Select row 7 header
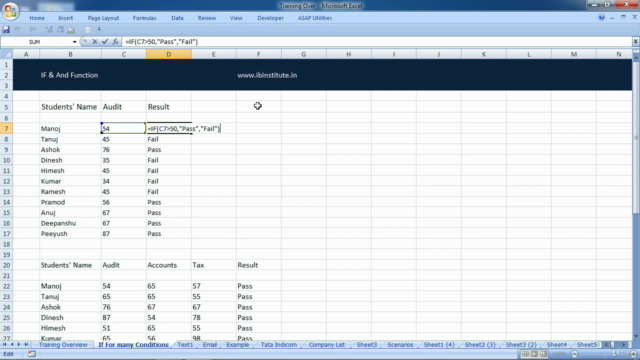640x360 pixels. coord(6,129)
